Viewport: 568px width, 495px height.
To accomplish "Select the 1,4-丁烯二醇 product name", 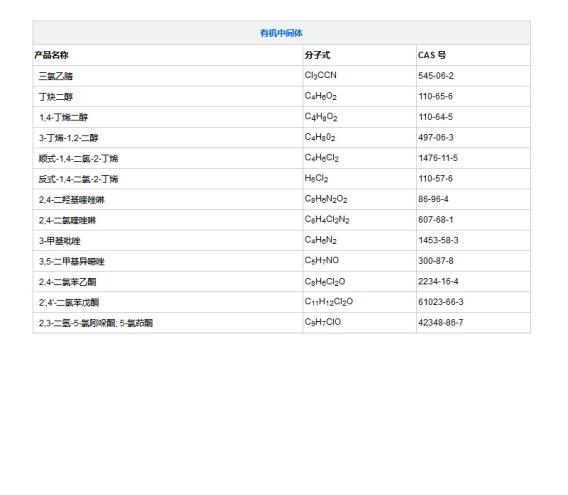I will 63,117.
